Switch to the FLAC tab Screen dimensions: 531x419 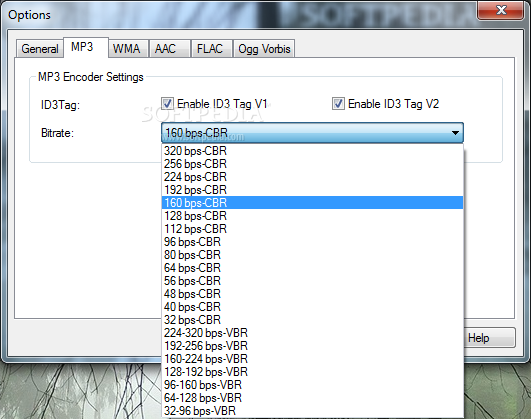coord(212,49)
